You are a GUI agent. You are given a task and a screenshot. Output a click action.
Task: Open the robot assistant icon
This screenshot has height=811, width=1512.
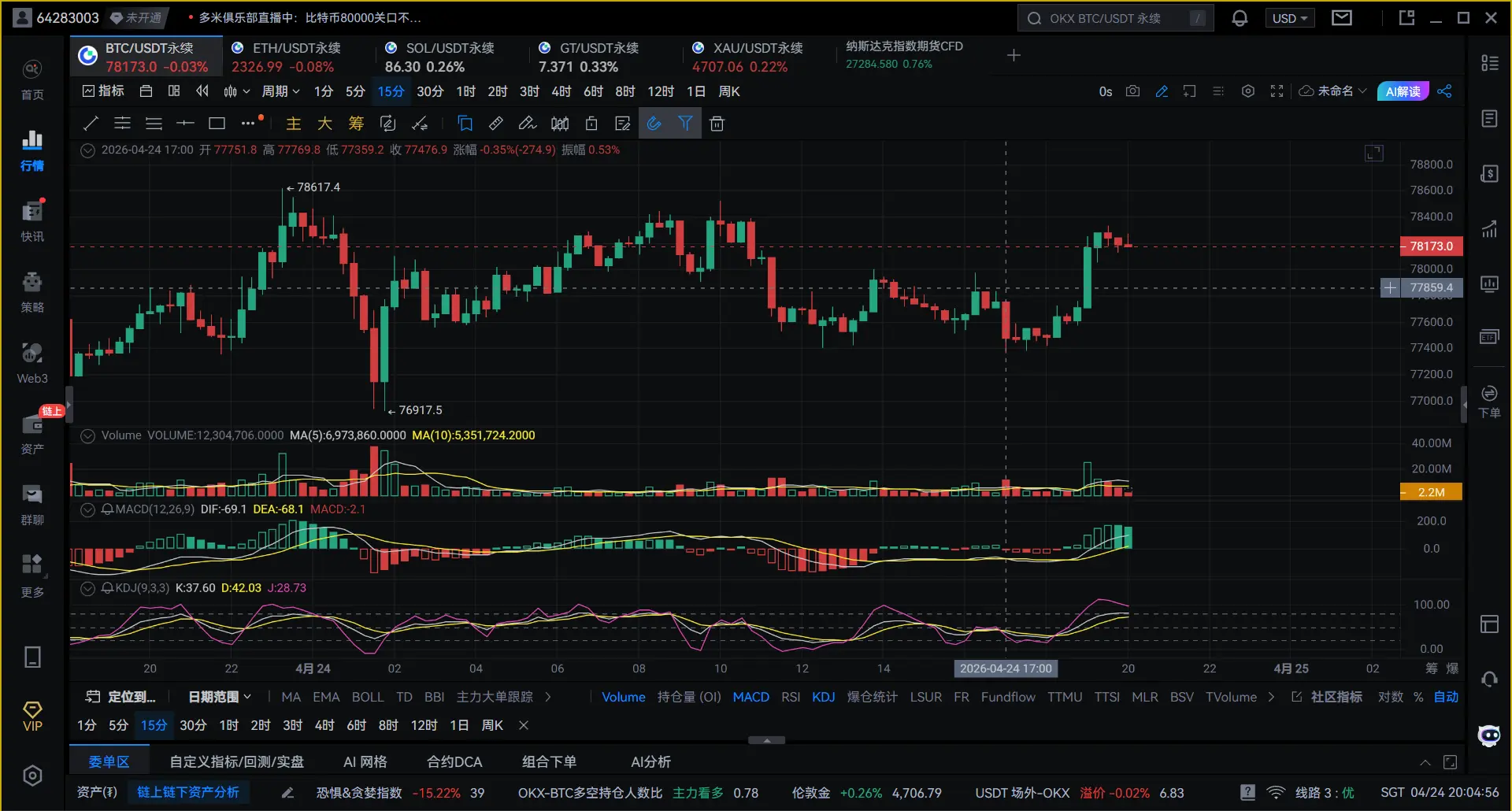1489,735
